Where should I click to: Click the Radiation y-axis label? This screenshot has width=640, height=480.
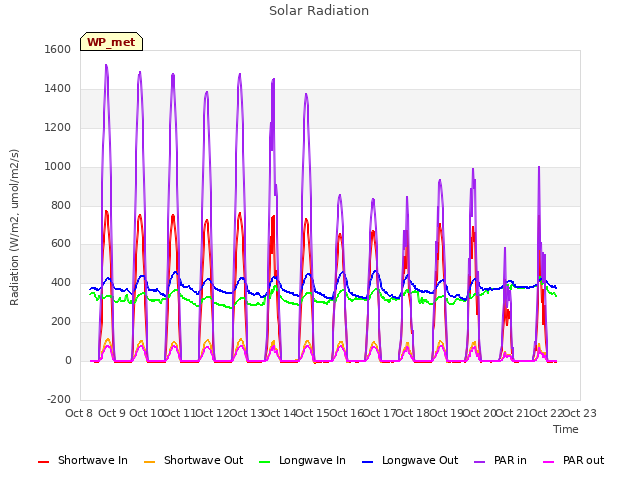14,227
